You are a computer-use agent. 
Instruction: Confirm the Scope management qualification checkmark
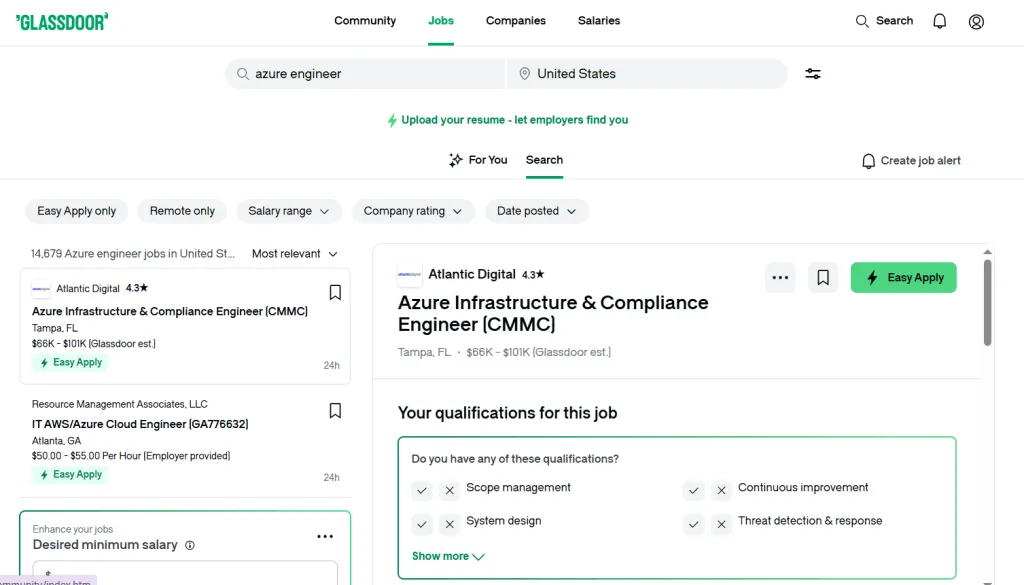tap(422, 491)
